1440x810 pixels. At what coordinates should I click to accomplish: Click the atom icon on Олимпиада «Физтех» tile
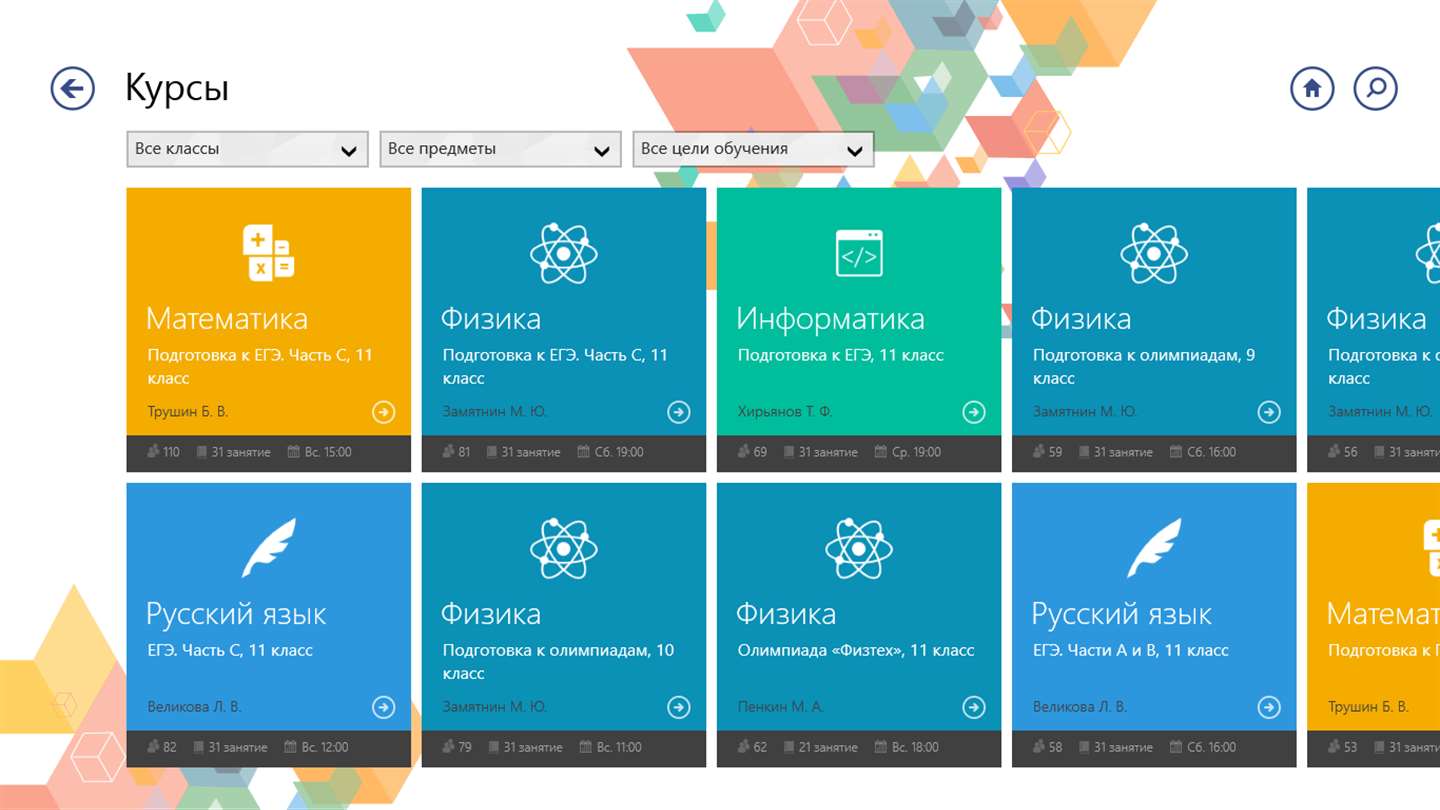point(859,548)
